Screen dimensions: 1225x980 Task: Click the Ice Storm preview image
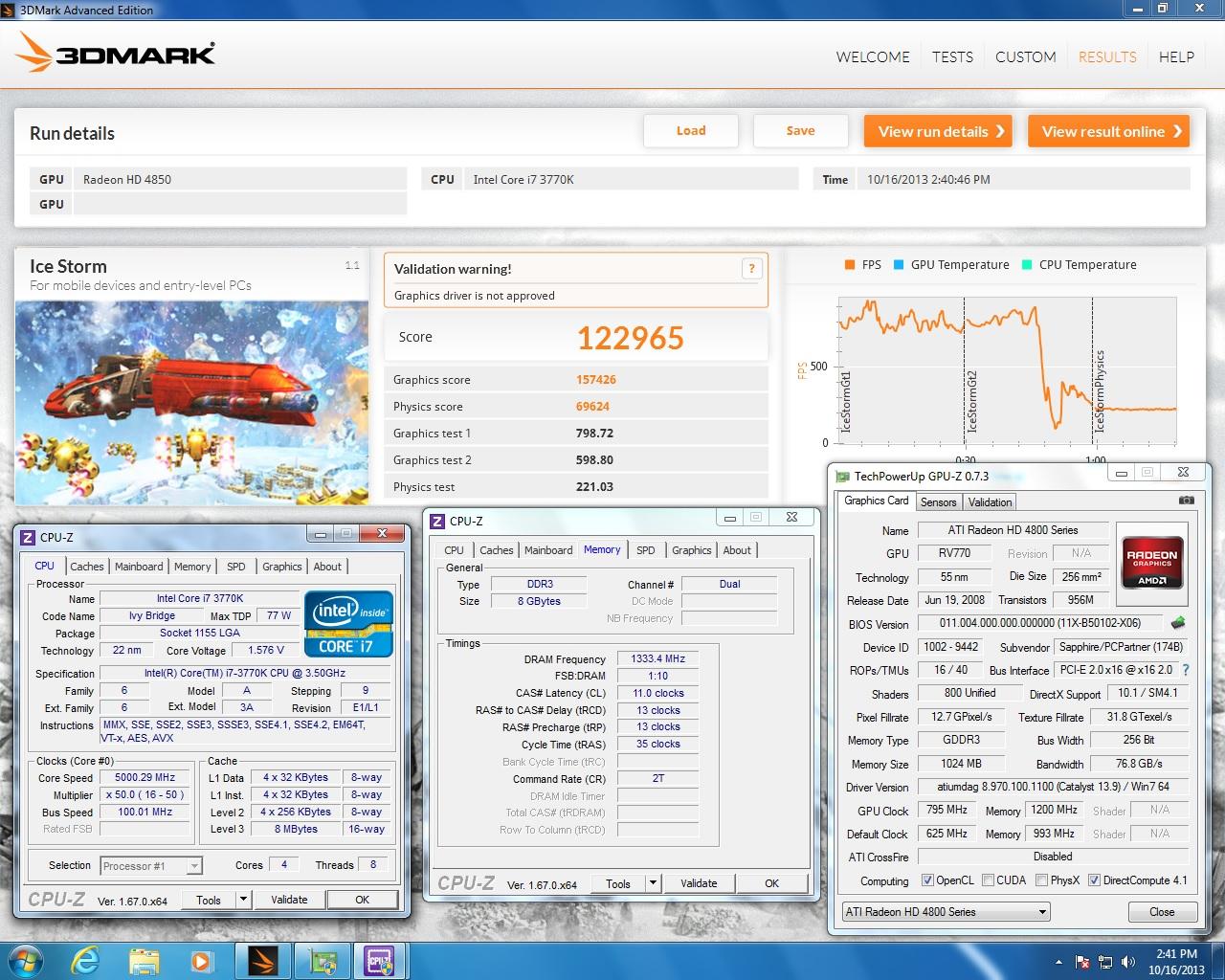(192, 403)
